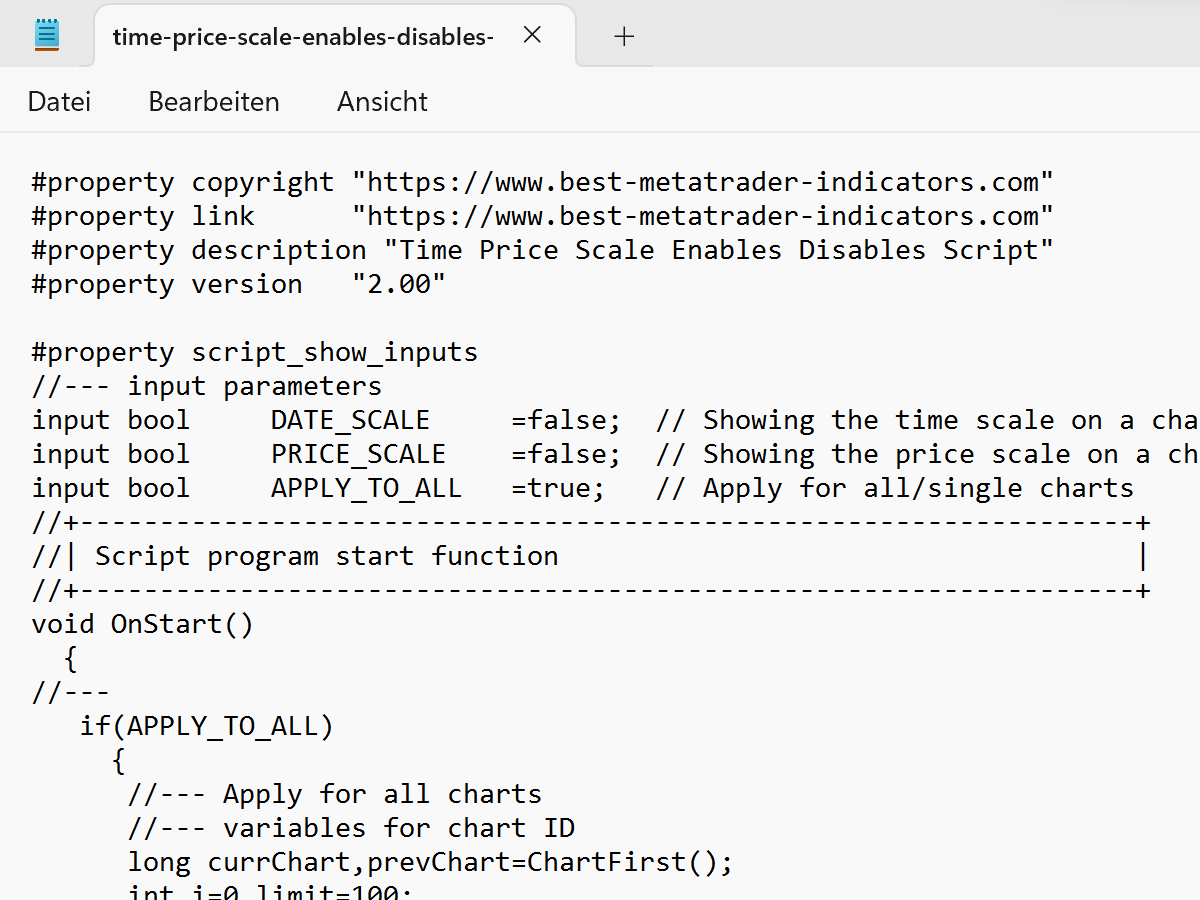This screenshot has height=900, width=1200.
Task: Add a new tab with plus button
Action: coord(624,37)
